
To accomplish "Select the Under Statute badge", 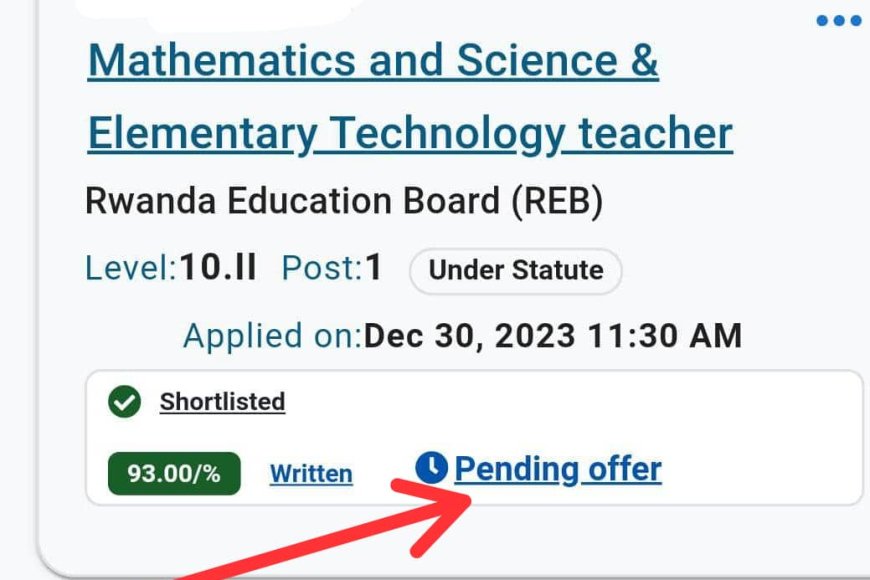I will coord(515,270).
